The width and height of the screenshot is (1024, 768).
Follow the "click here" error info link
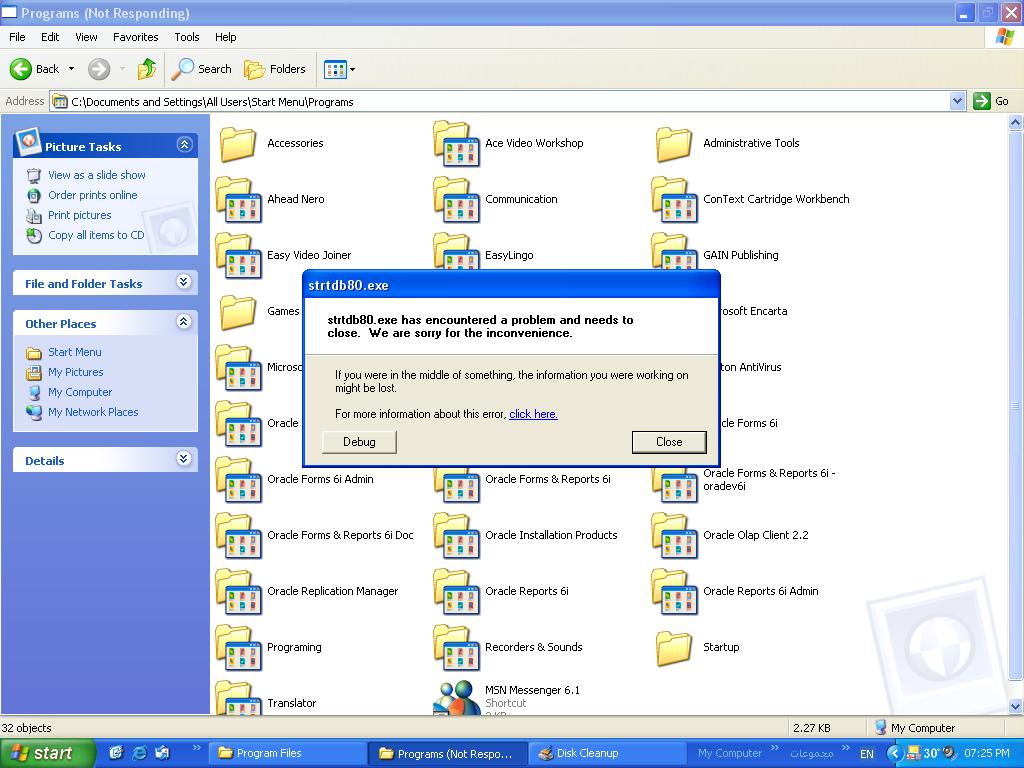533,414
